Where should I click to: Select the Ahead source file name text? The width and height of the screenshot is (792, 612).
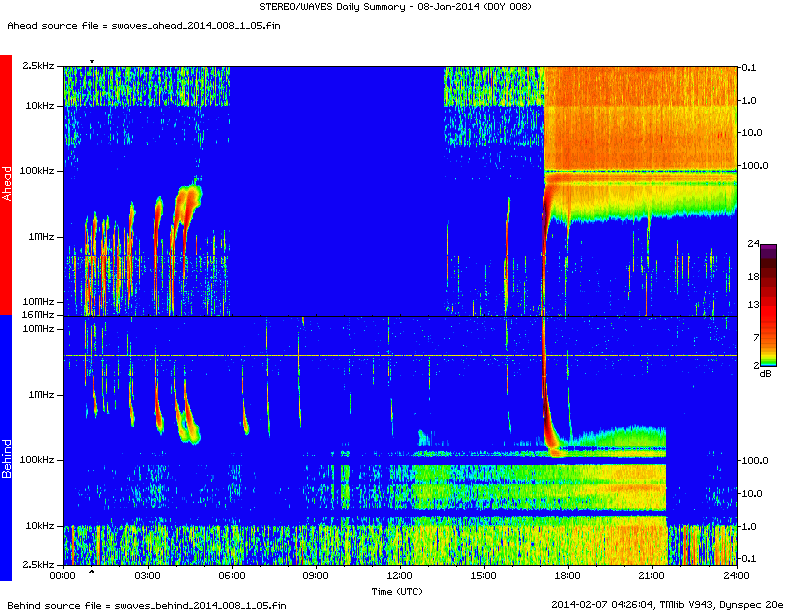click(x=195, y=25)
